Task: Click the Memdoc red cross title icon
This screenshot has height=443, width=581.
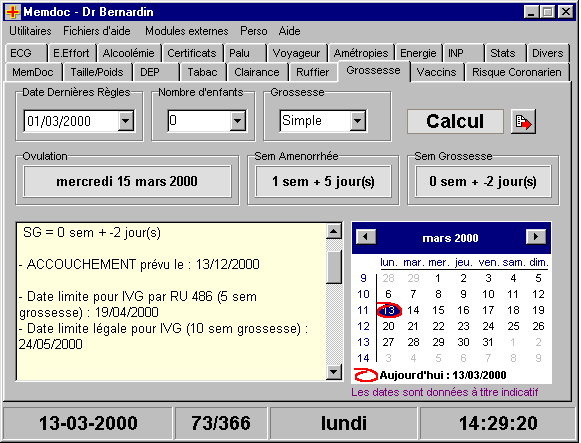Action: (13, 12)
